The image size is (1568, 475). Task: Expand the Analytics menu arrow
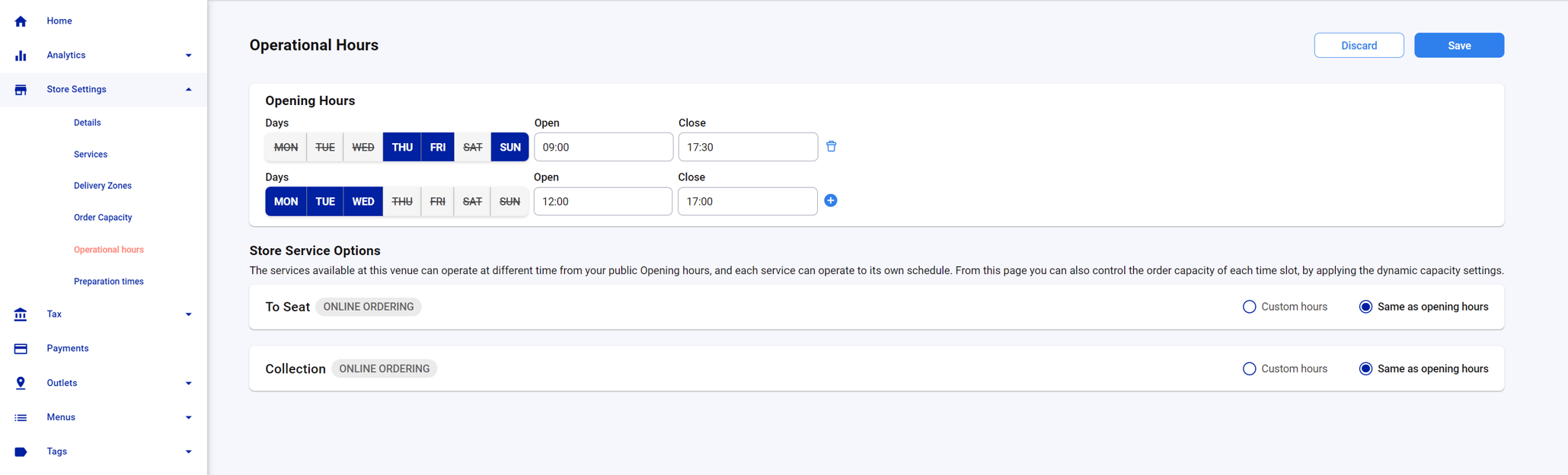188,56
